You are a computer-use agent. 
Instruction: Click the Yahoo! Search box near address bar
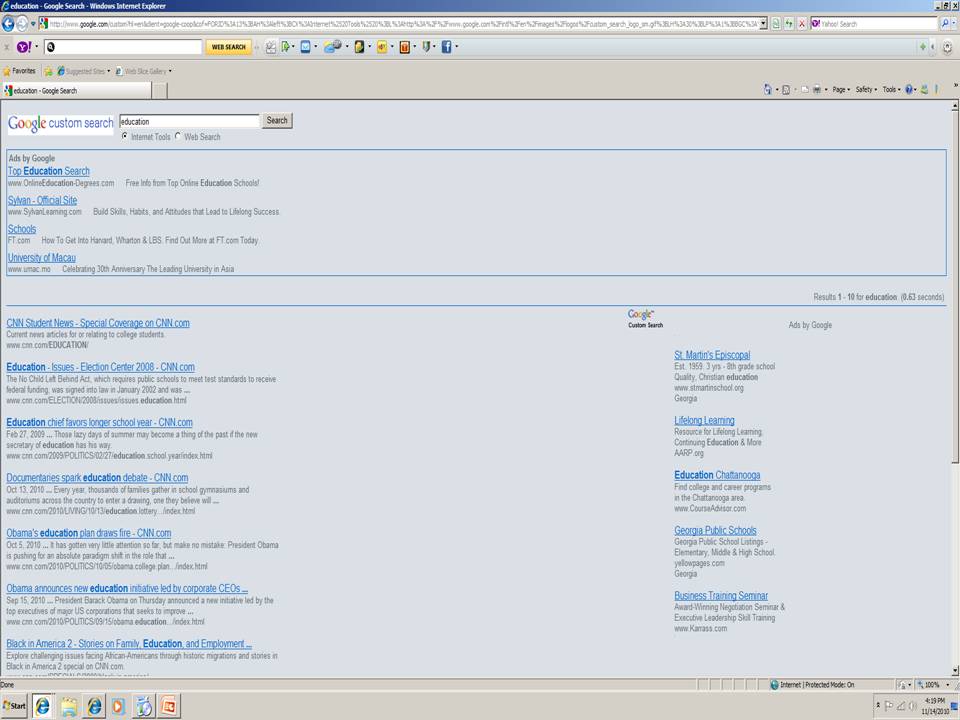tap(874, 24)
